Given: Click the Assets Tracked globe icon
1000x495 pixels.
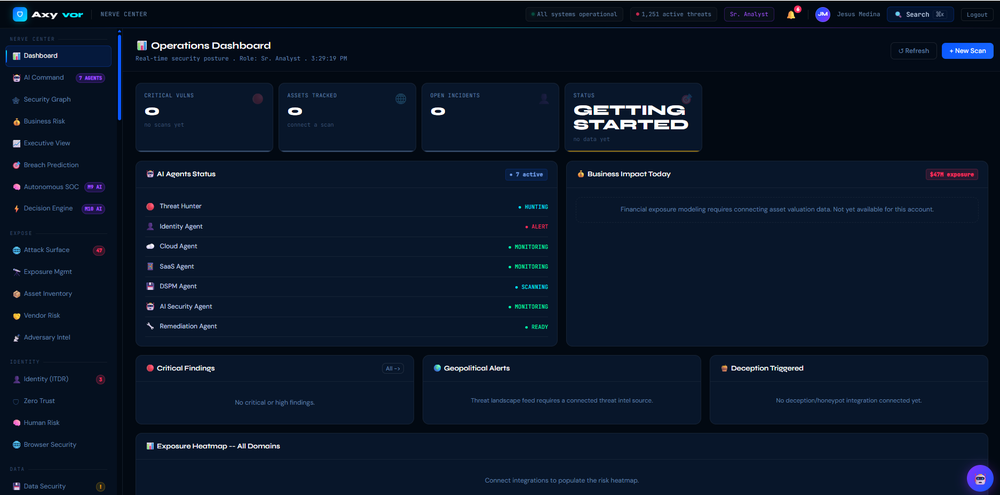Looking at the screenshot, I should click(x=401, y=99).
